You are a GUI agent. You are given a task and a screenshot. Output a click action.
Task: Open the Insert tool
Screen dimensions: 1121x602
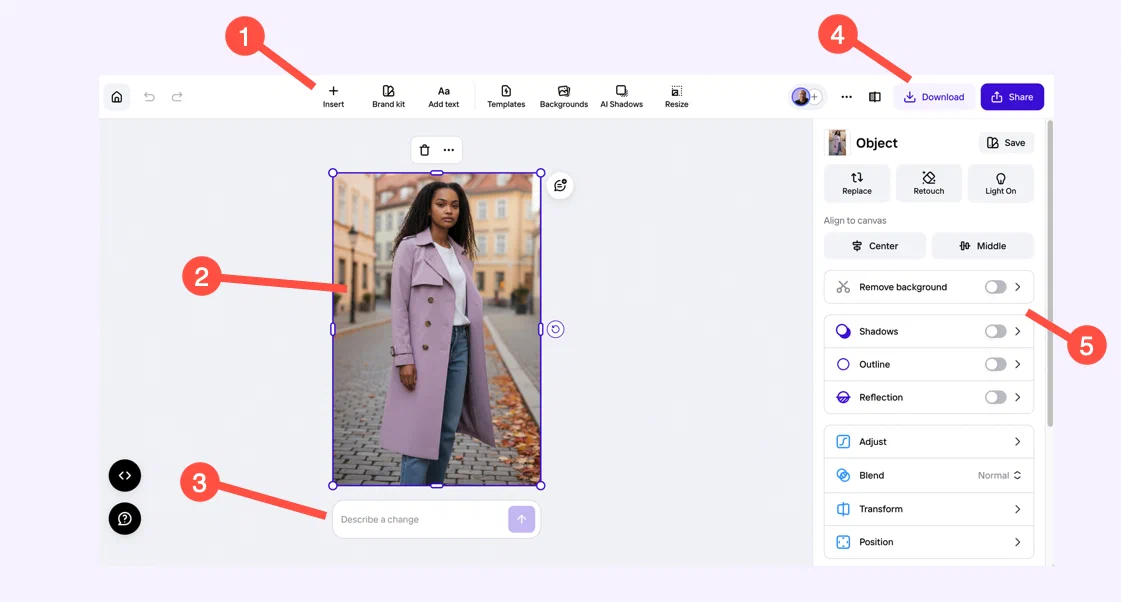(x=333, y=97)
